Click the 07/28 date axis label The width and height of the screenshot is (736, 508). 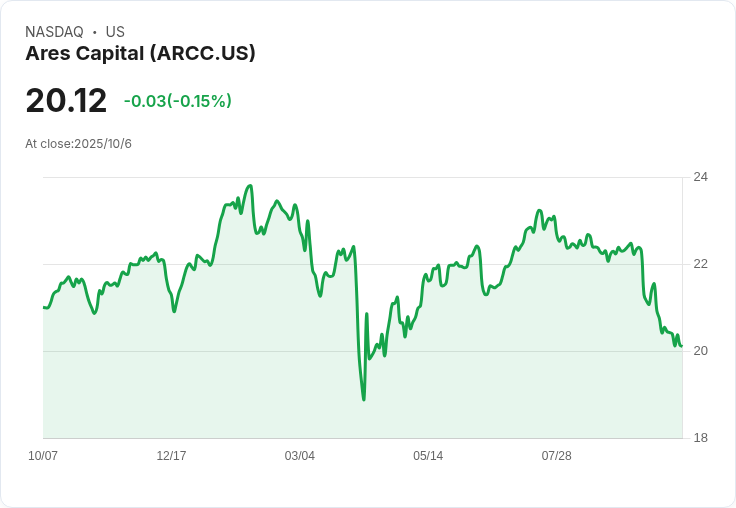point(557,455)
